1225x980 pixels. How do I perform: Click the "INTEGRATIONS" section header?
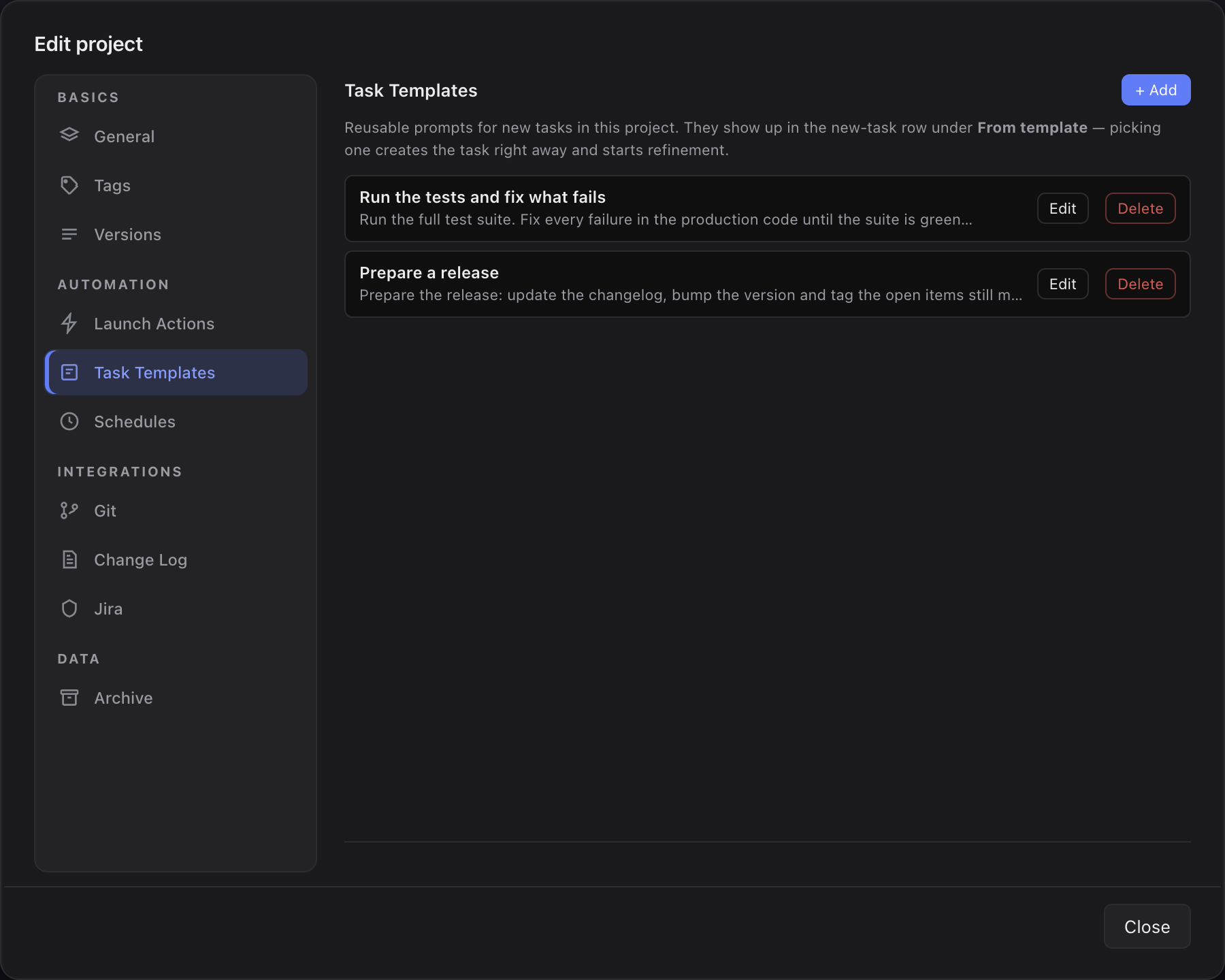[x=120, y=472]
